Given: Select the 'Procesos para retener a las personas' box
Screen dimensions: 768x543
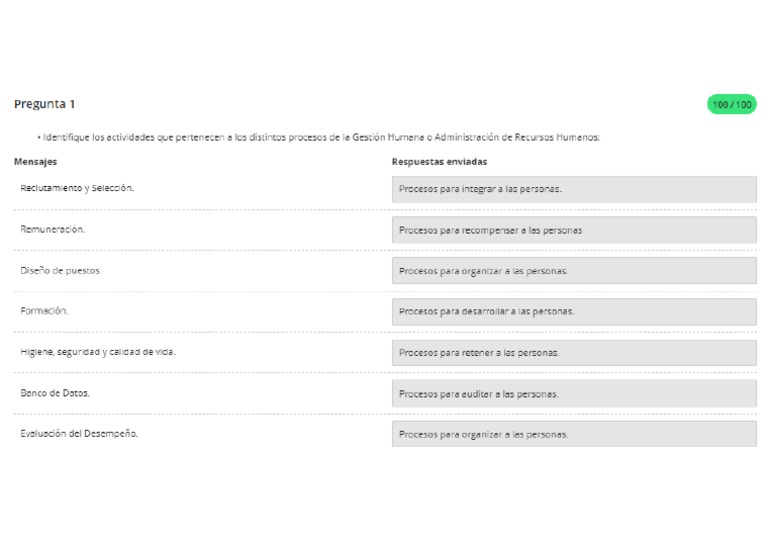Looking at the screenshot, I should point(574,353).
